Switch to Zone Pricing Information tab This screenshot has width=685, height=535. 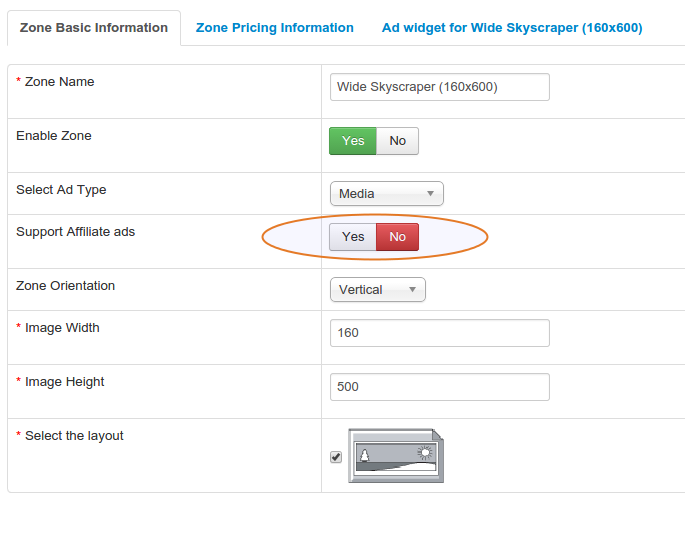274,28
